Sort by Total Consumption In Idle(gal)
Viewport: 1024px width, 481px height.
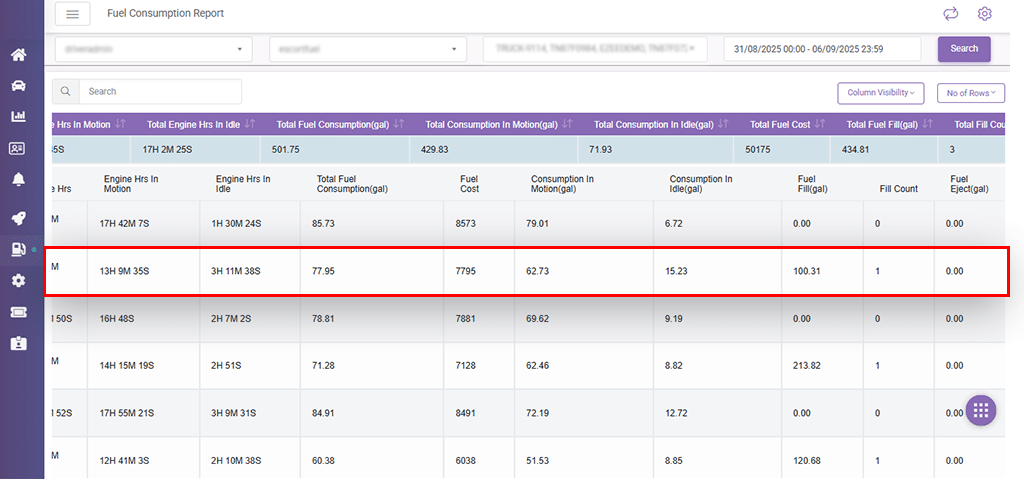pyautogui.click(x=723, y=123)
